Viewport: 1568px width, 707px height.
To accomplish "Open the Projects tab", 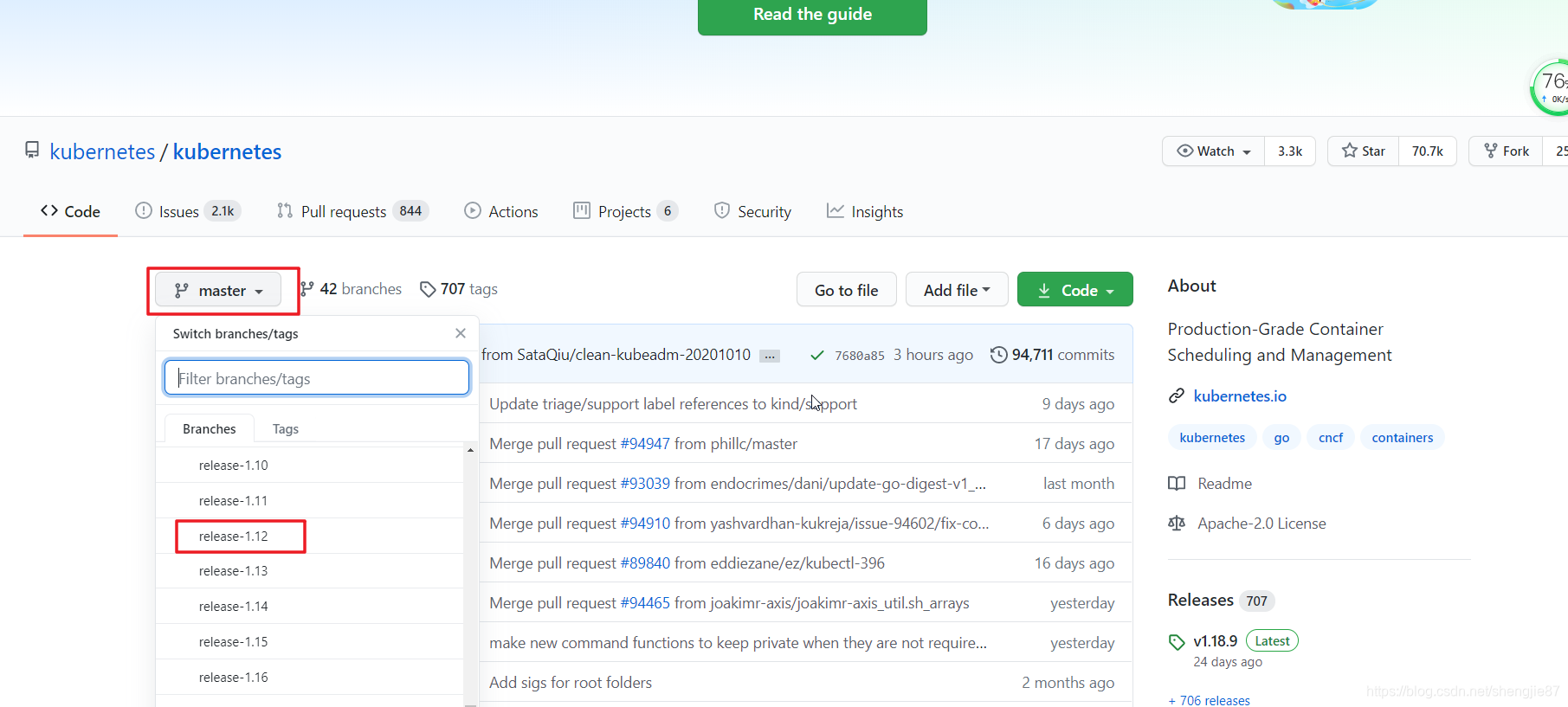I will click(x=625, y=211).
